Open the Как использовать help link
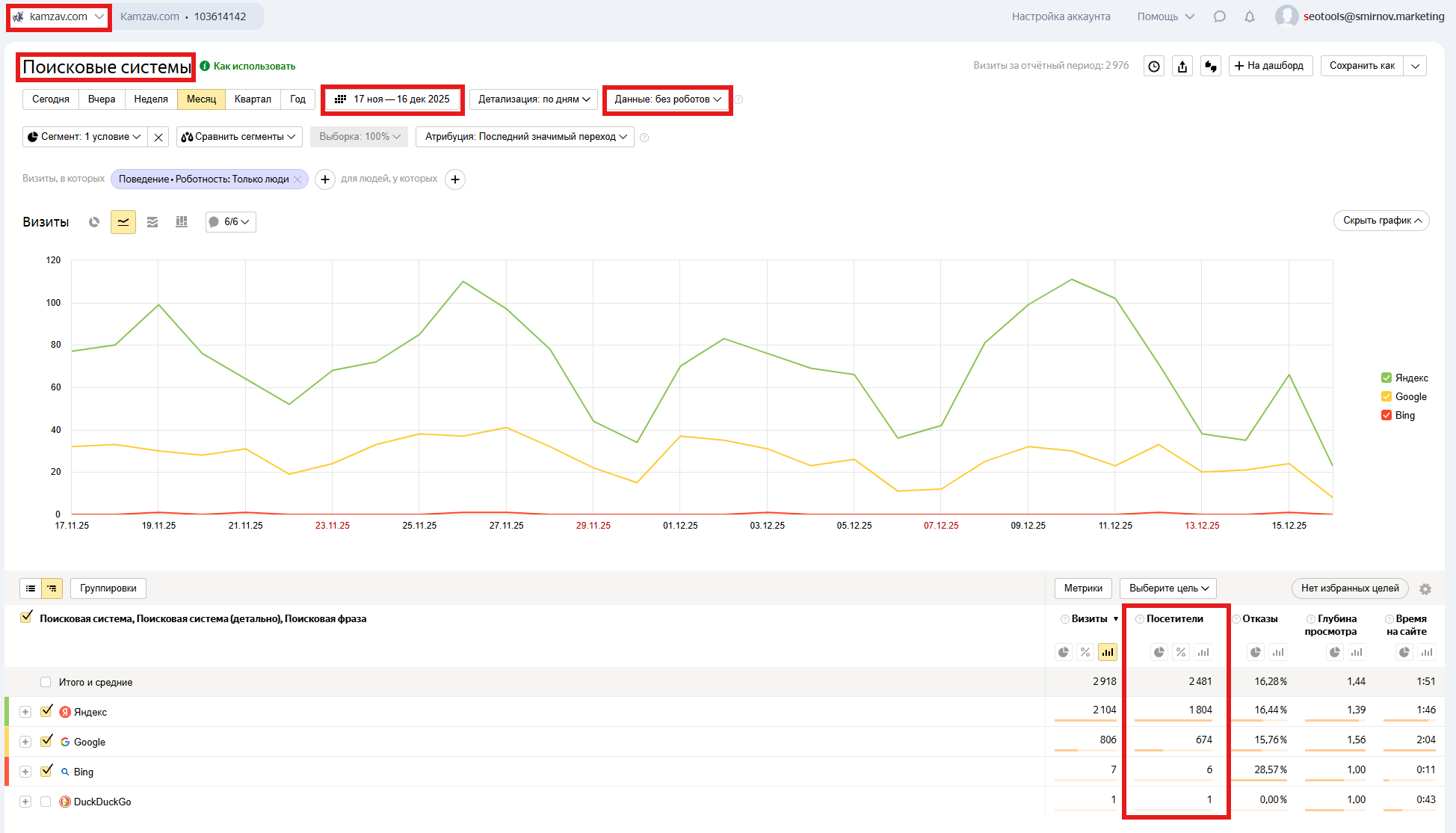Image resolution: width=1456 pixels, height=833 pixels. pyautogui.click(x=253, y=67)
